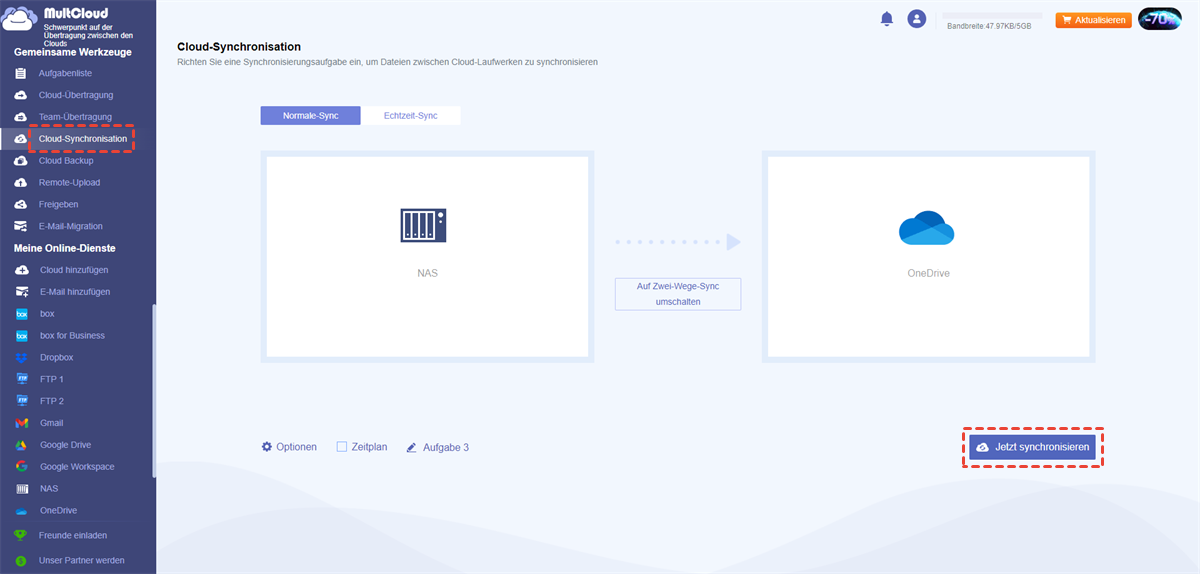Click the Remote-Upload cloud icon
Image resolution: width=1200 pixels, height=574 pixels.
pyautogui.click(x=21, y=183)
